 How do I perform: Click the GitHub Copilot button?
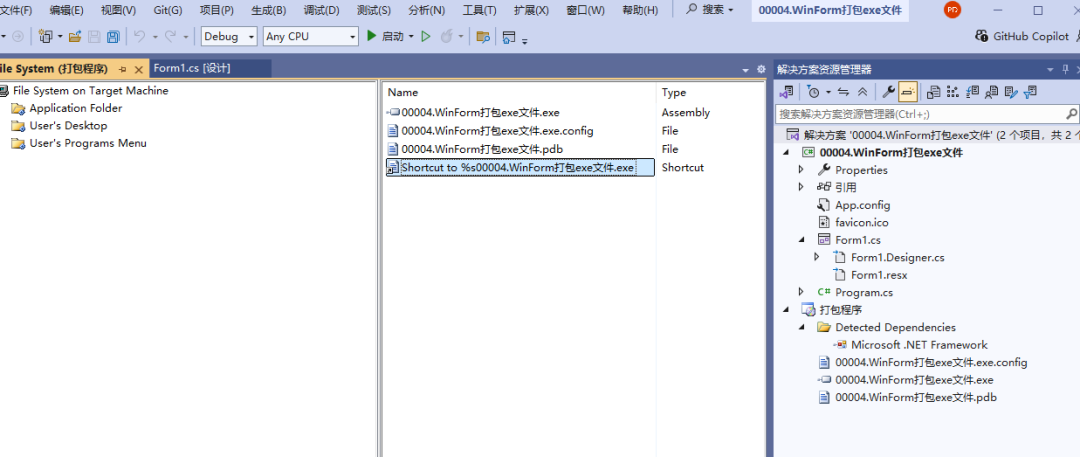pyautogui.click(x=1022, y=37)
